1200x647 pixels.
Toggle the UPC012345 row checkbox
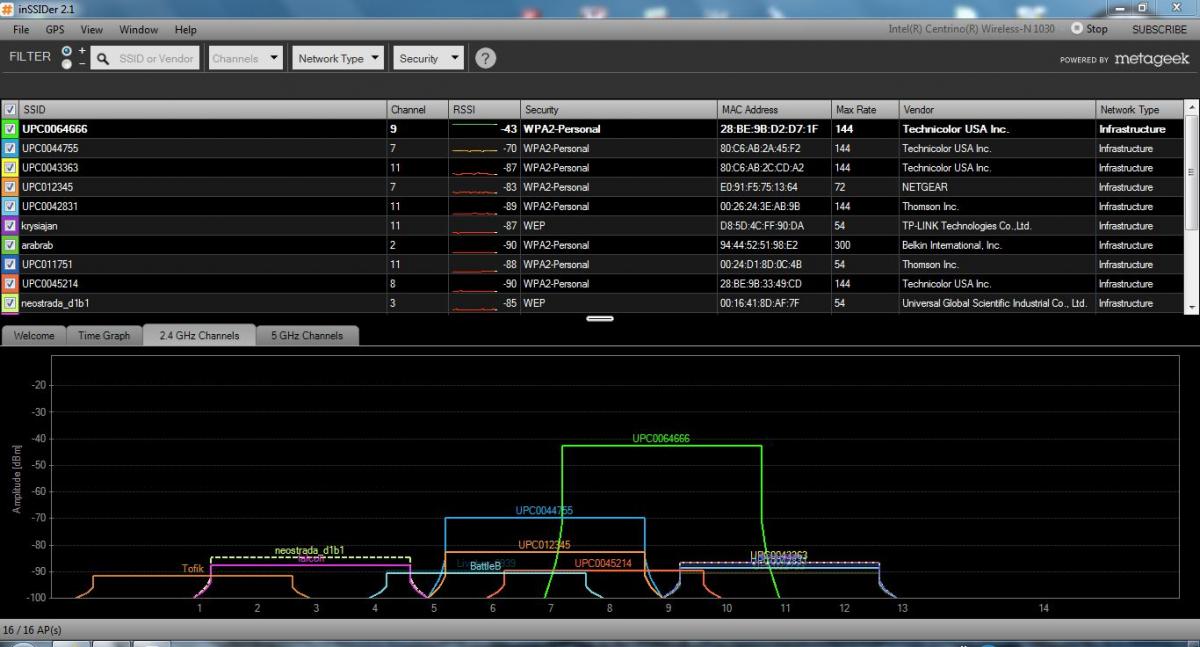[x=10, y=187]
